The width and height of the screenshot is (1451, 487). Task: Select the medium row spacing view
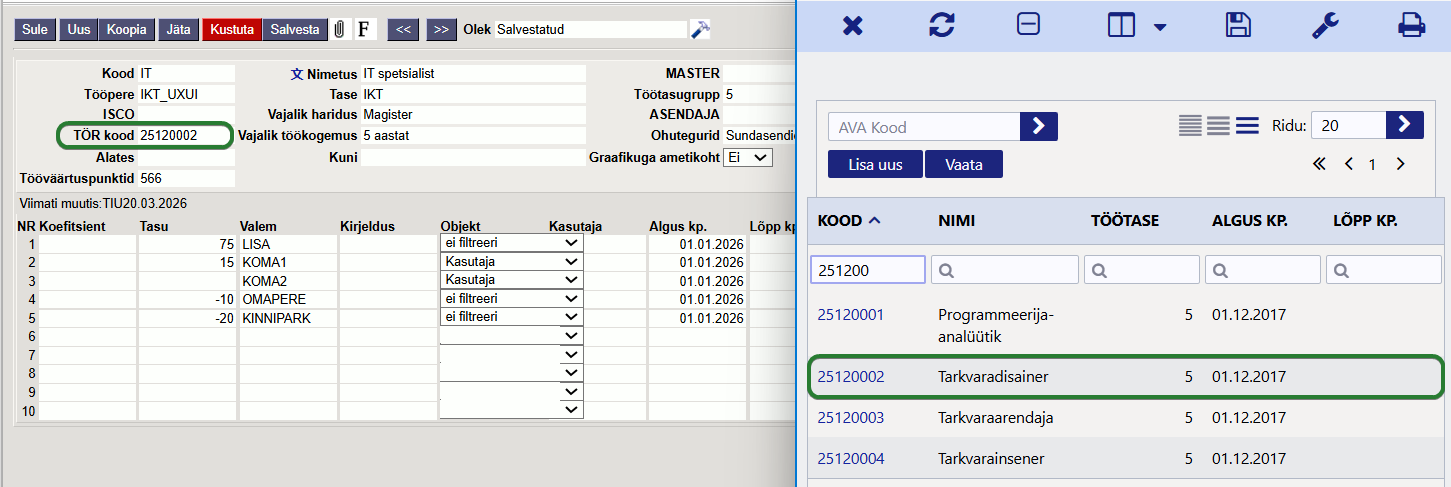point(1217,125)
